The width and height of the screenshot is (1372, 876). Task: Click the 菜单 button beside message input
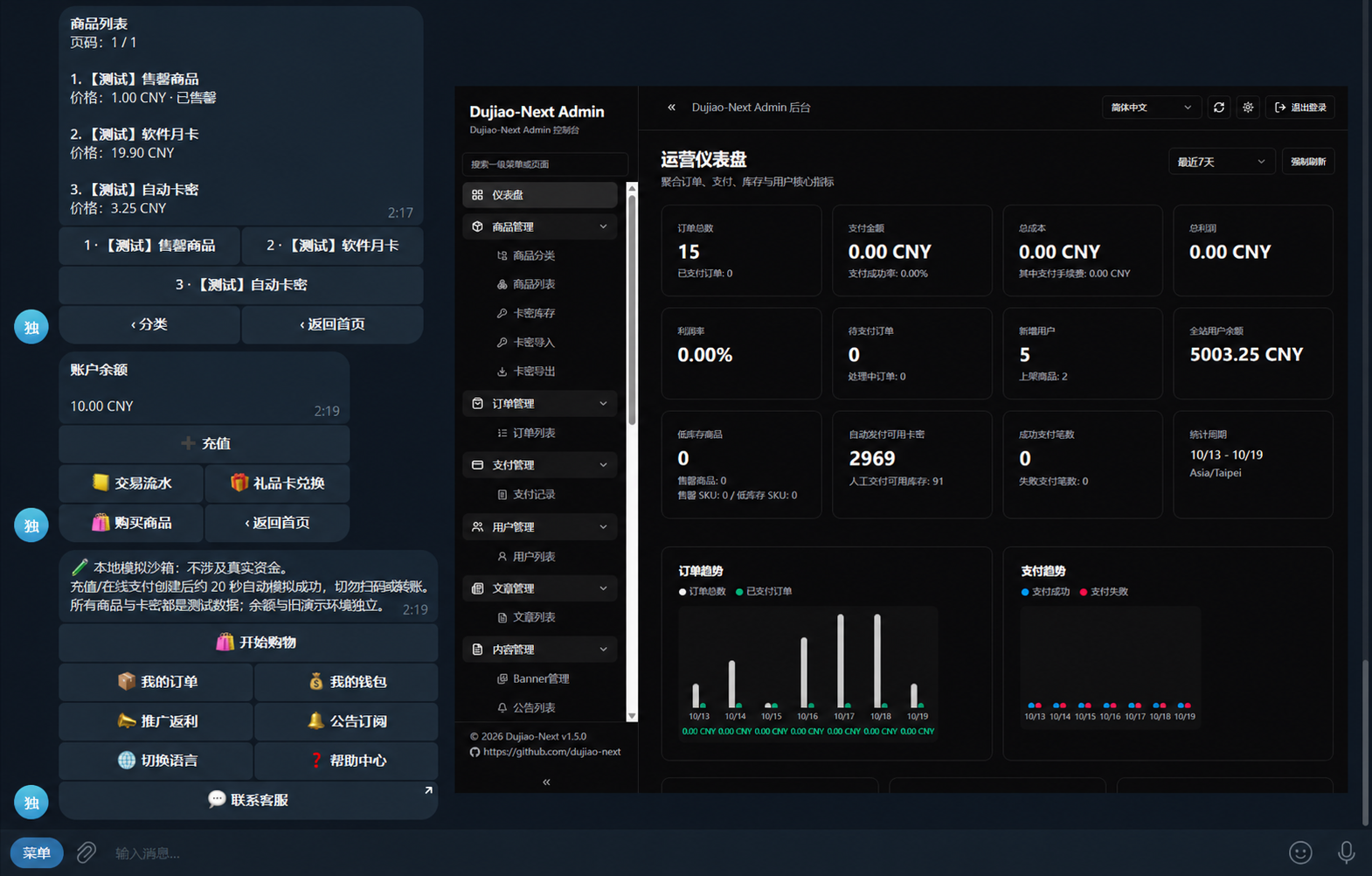pyautogui.click(x=37, y=852)
